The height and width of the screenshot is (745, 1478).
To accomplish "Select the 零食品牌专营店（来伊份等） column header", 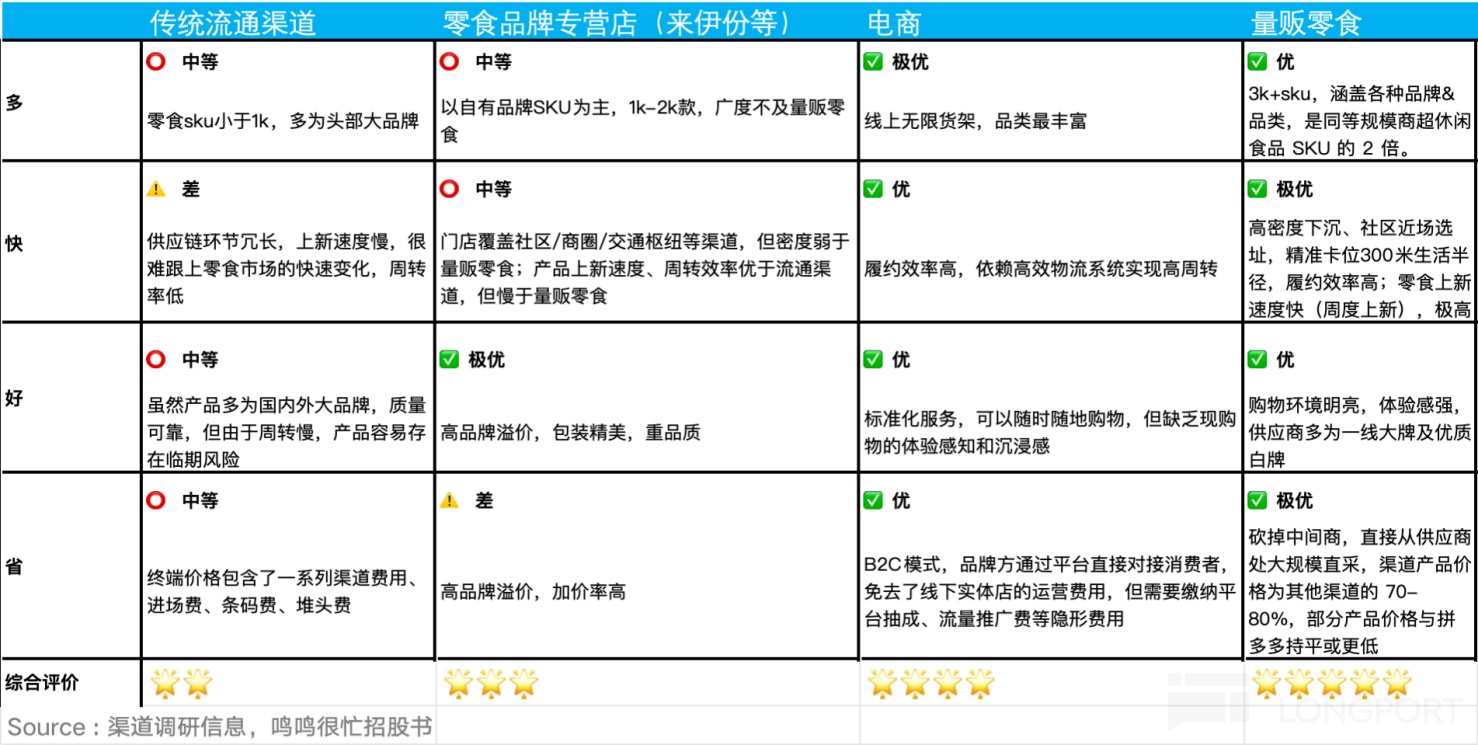I will [620, 23].
